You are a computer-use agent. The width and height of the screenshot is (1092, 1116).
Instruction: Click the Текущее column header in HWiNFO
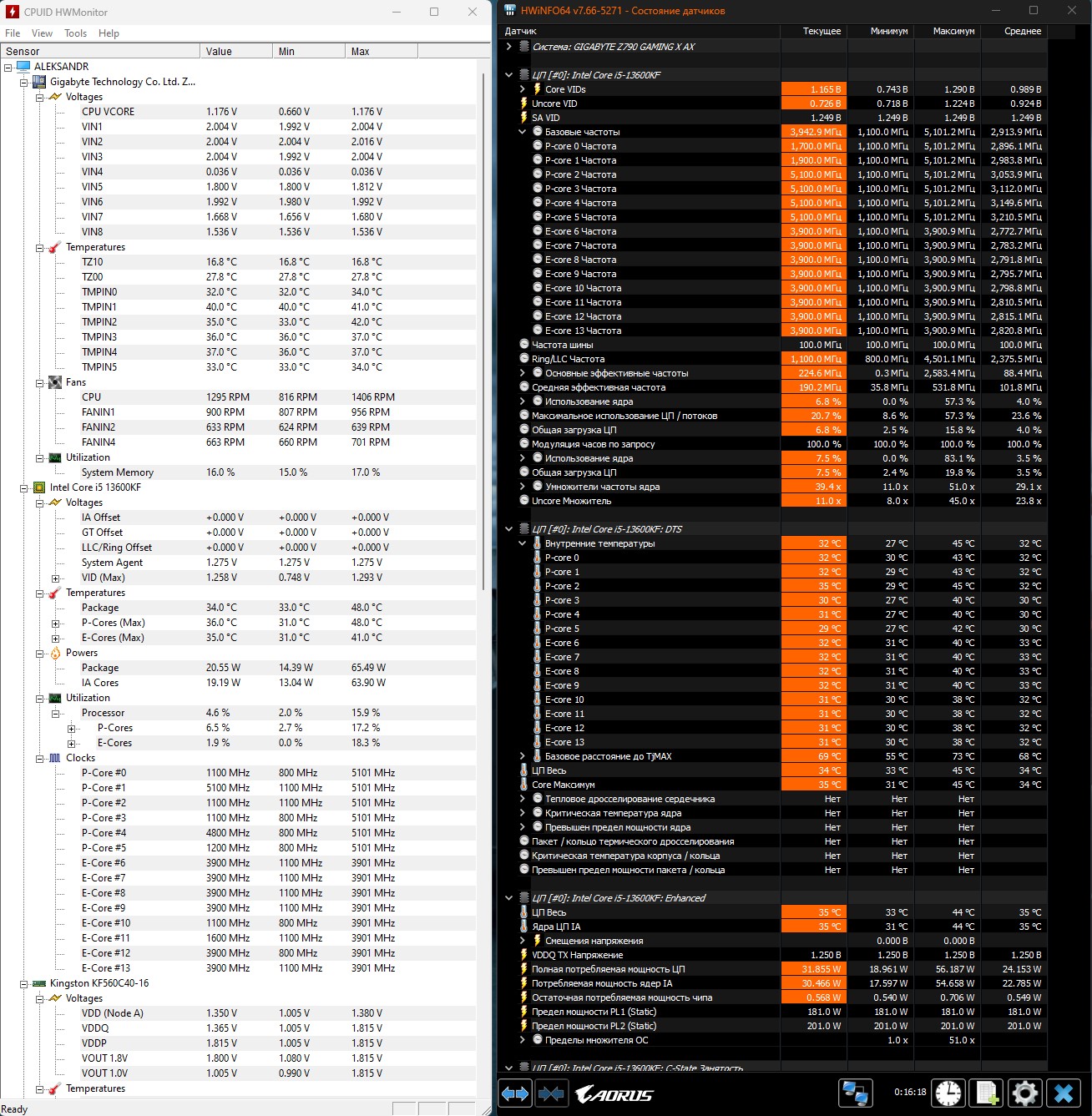tap(813, 31)
